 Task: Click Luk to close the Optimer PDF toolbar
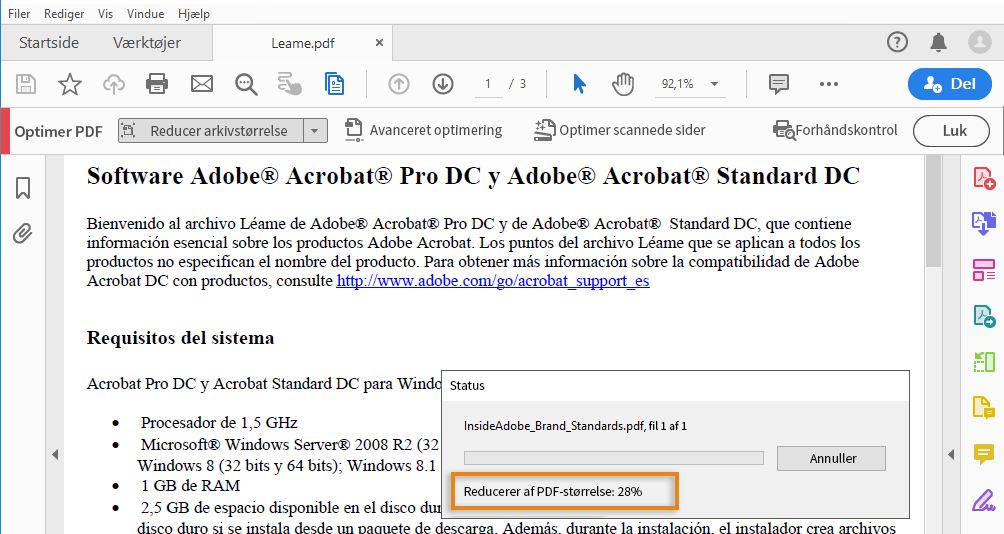pos(951,131)
